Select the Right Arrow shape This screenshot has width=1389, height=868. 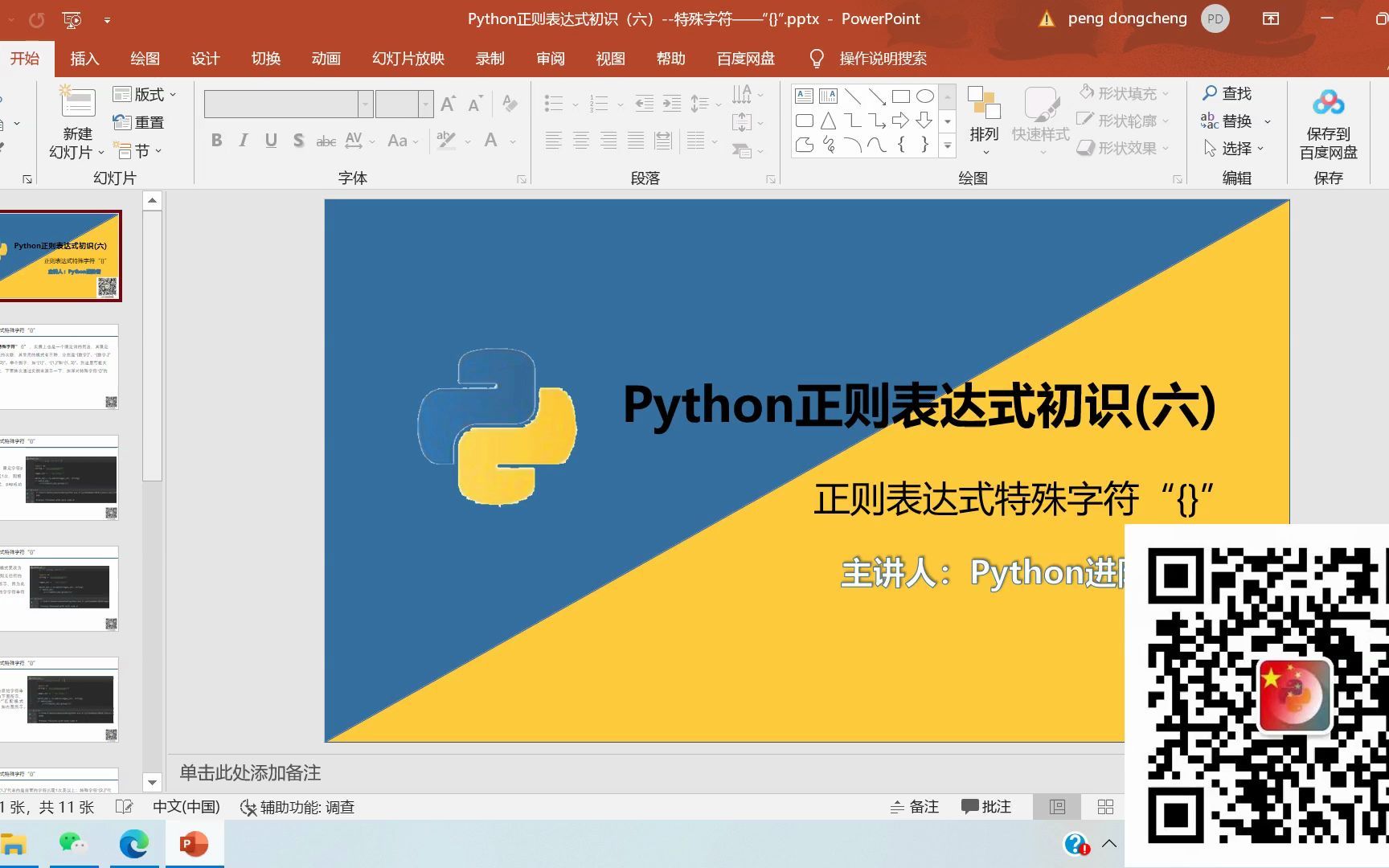coord(901,121)
